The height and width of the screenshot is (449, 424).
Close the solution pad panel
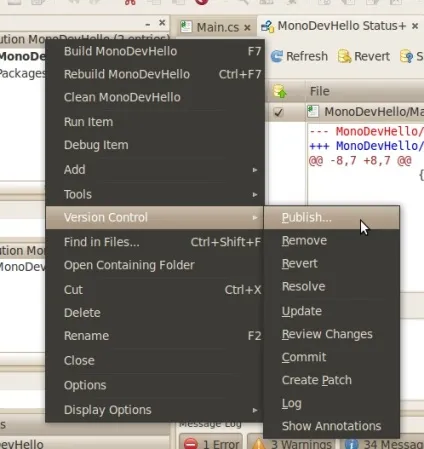pos(162,23)
